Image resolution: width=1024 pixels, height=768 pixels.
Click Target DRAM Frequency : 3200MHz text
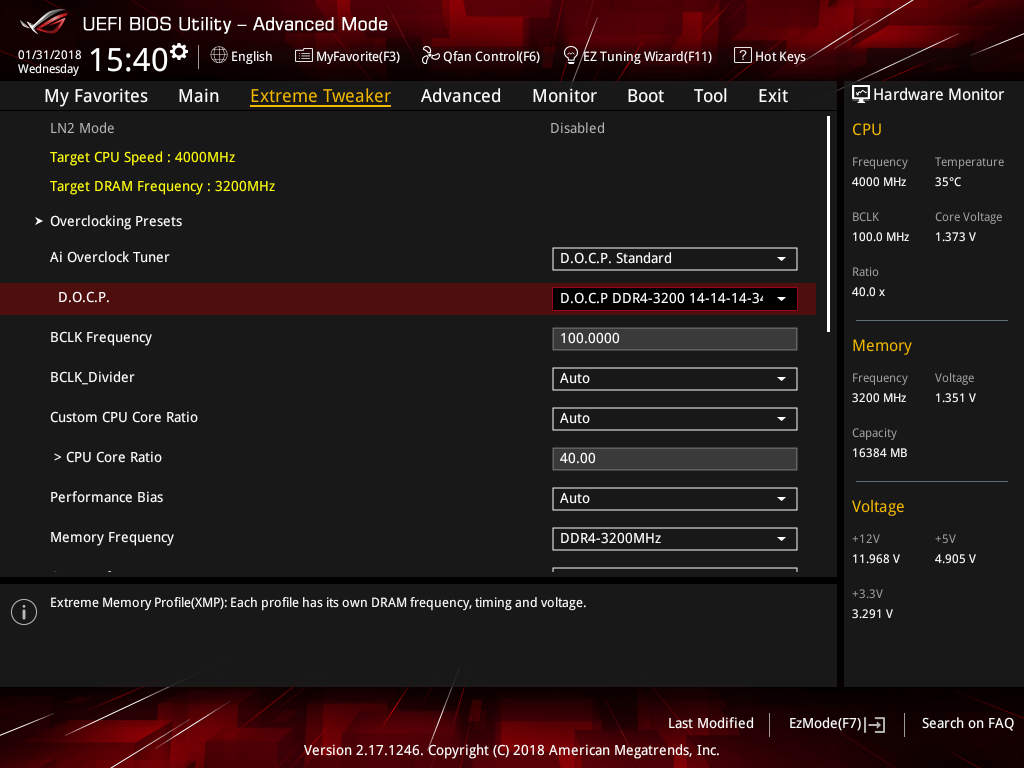[163, 186]
